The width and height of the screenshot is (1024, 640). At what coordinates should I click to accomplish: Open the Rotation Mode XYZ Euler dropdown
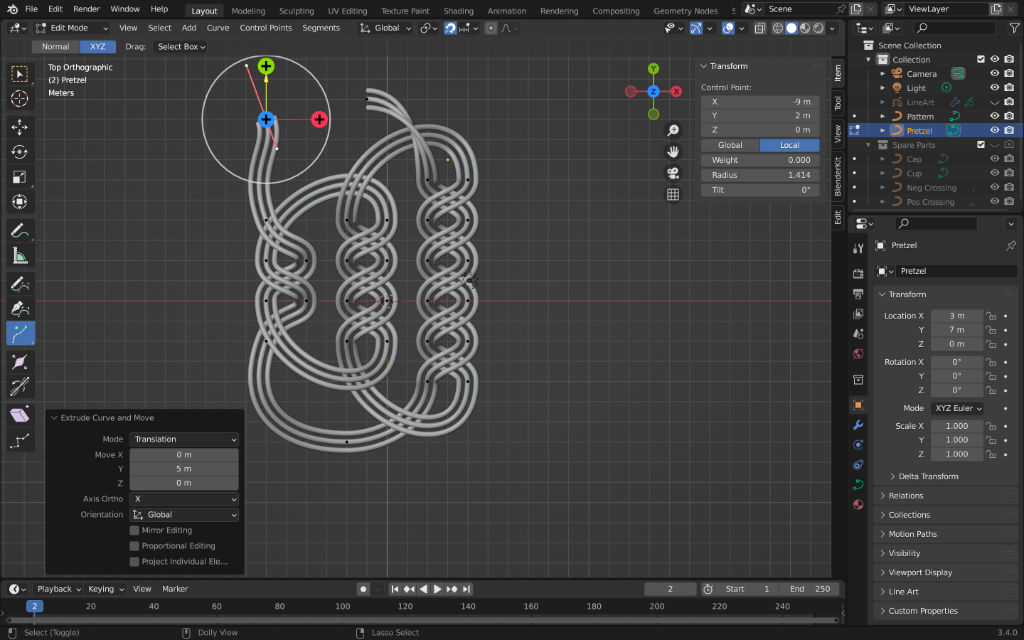pyautogui.click(x=957, y=408)
